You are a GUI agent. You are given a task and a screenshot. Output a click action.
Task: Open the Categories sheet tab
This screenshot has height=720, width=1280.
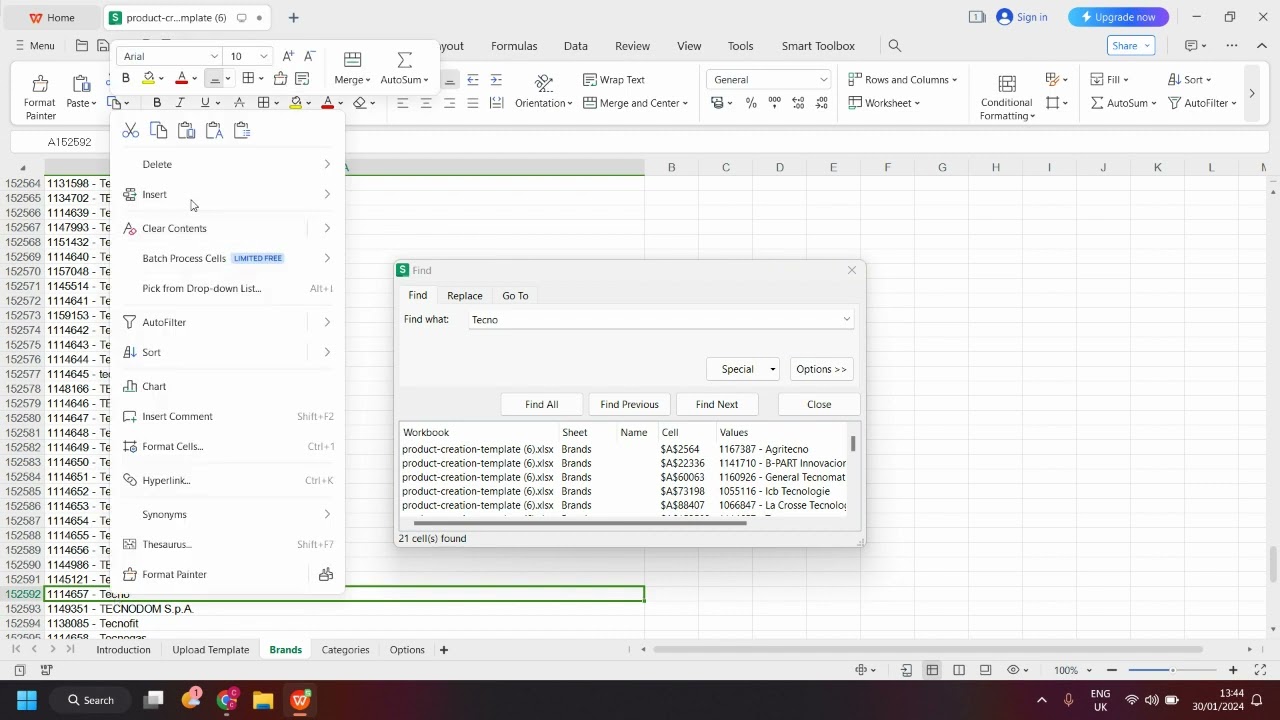[345, 650]
